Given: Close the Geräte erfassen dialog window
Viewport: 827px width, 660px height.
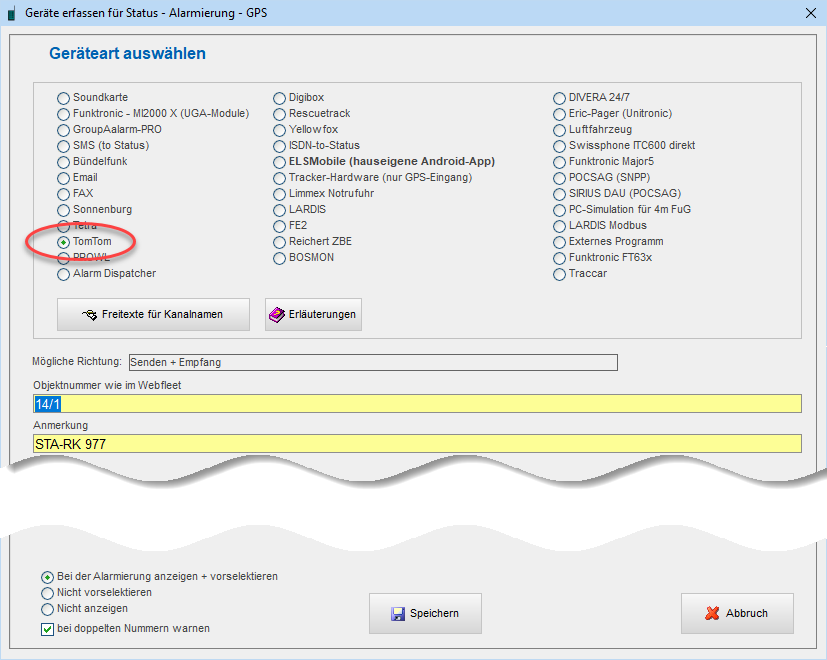Looking at the screenshot, I should 810,13.
